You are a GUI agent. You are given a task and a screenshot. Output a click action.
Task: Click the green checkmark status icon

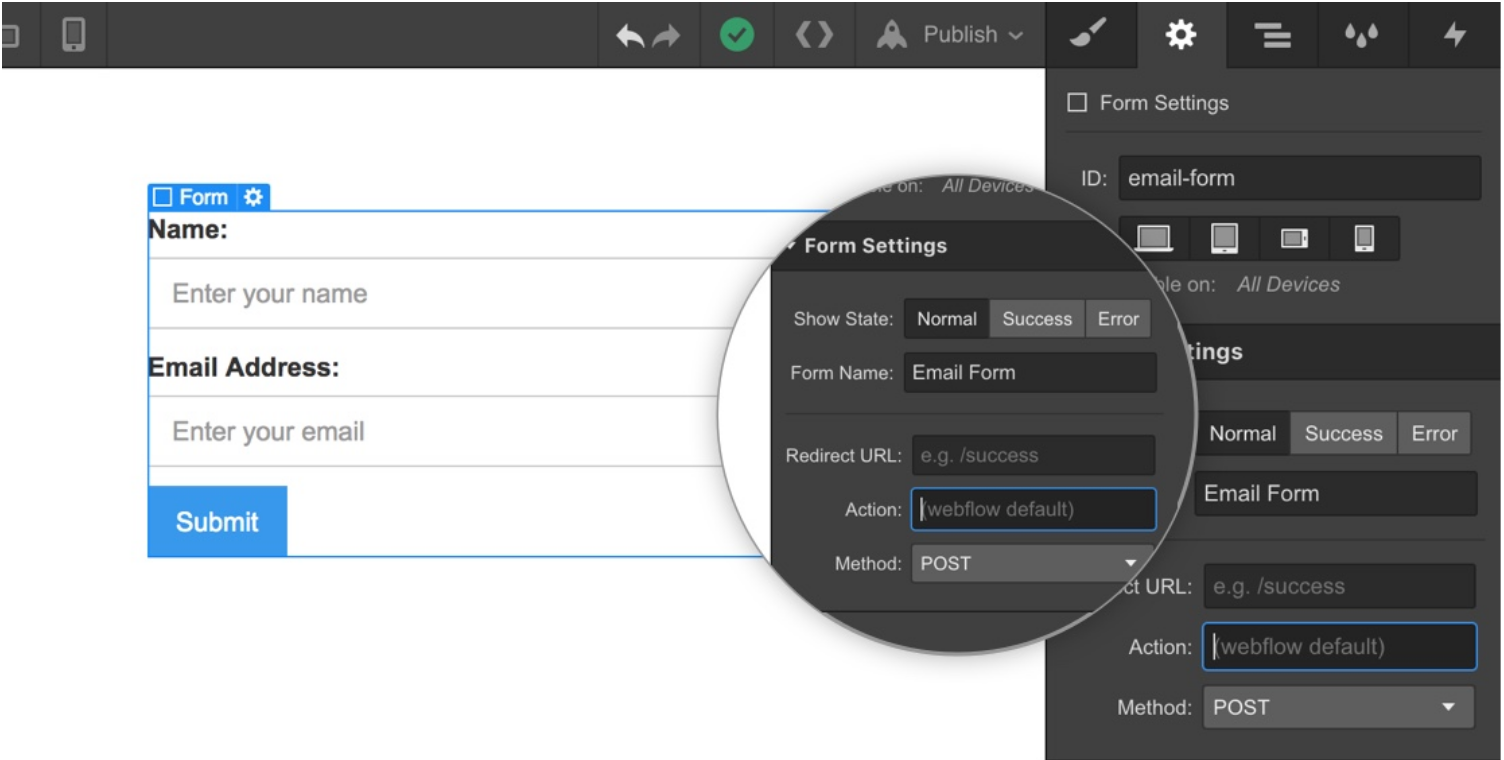click(x=737, y=35)
